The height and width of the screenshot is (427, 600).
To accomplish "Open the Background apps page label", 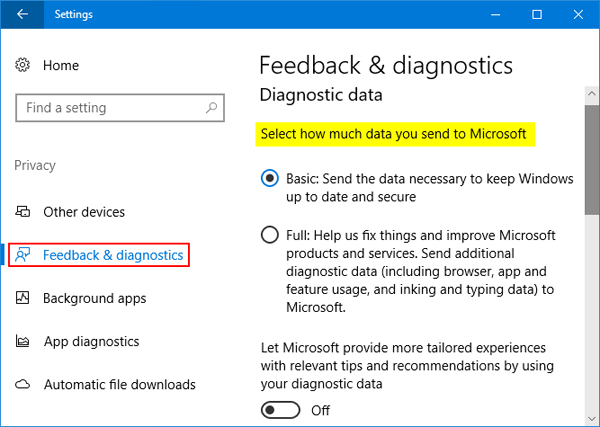I will click(x=94, y=298).
